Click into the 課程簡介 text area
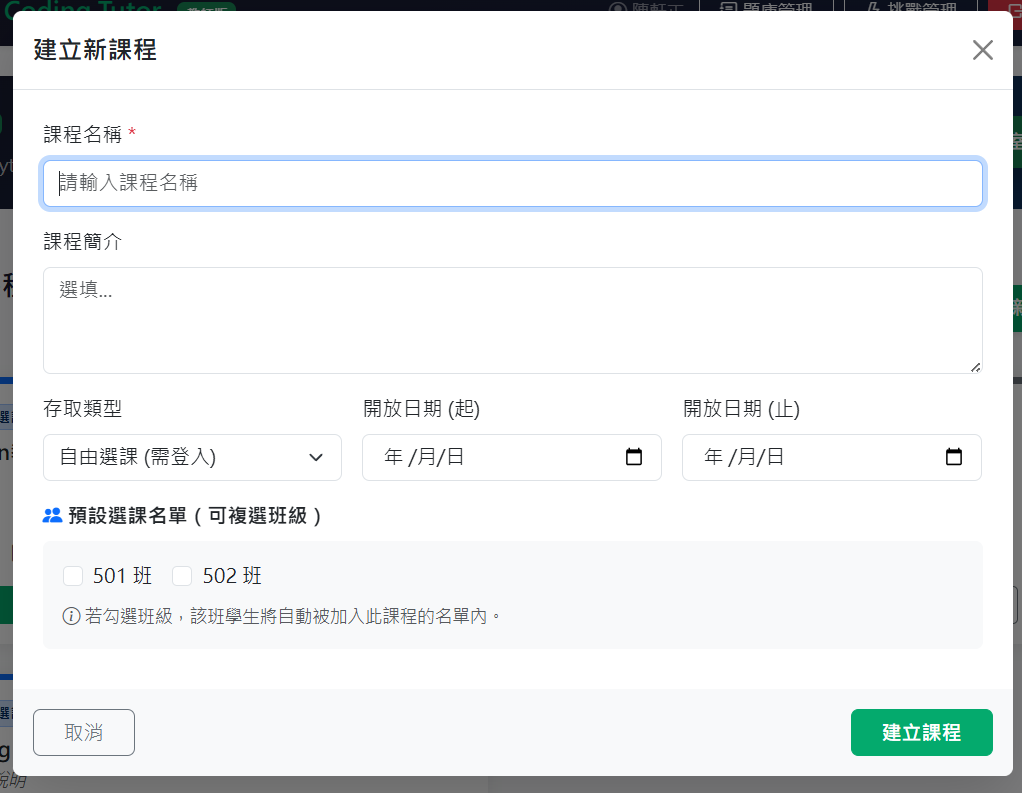Screen dimensions: 1022x793 (x=512, y=320)
